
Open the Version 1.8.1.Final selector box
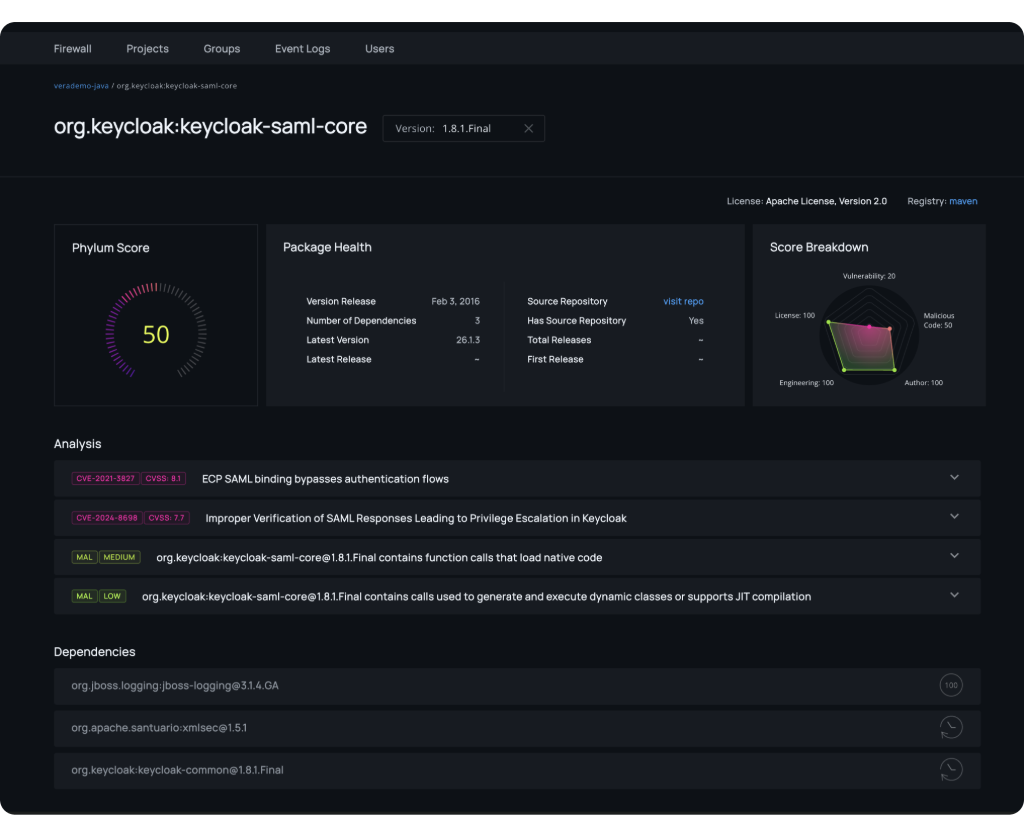[x=464, y=129]
